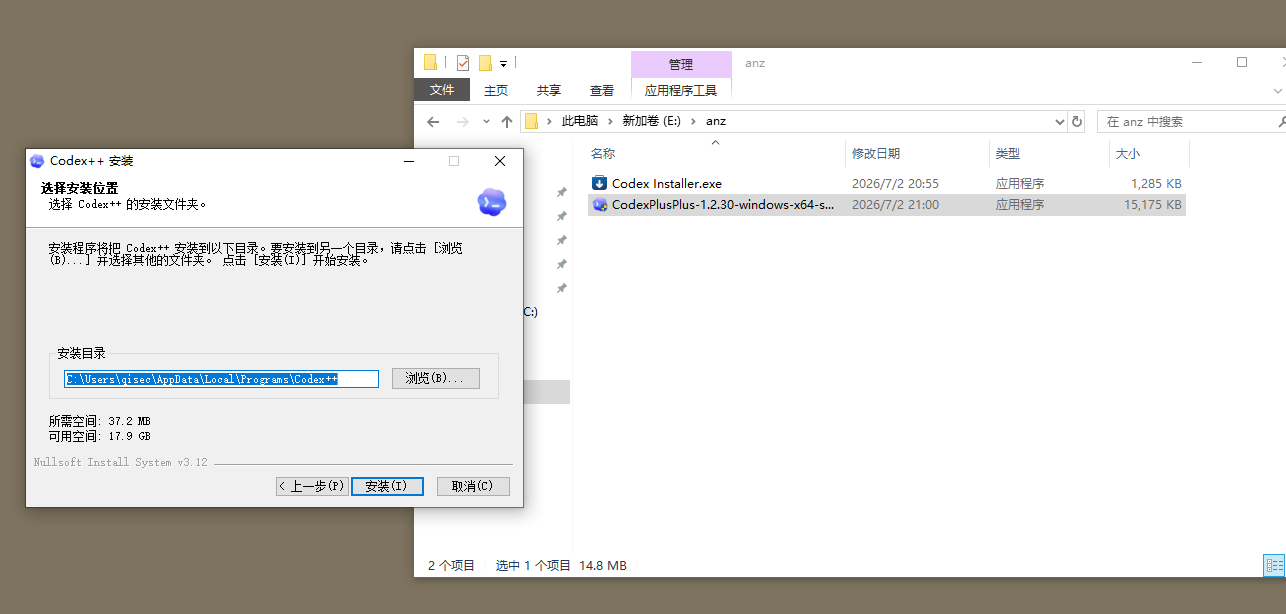Click the chevron before anz in address bar
Image resolution: width=1286 pixels, height=614 pixels.
click(x=693, y=121)
